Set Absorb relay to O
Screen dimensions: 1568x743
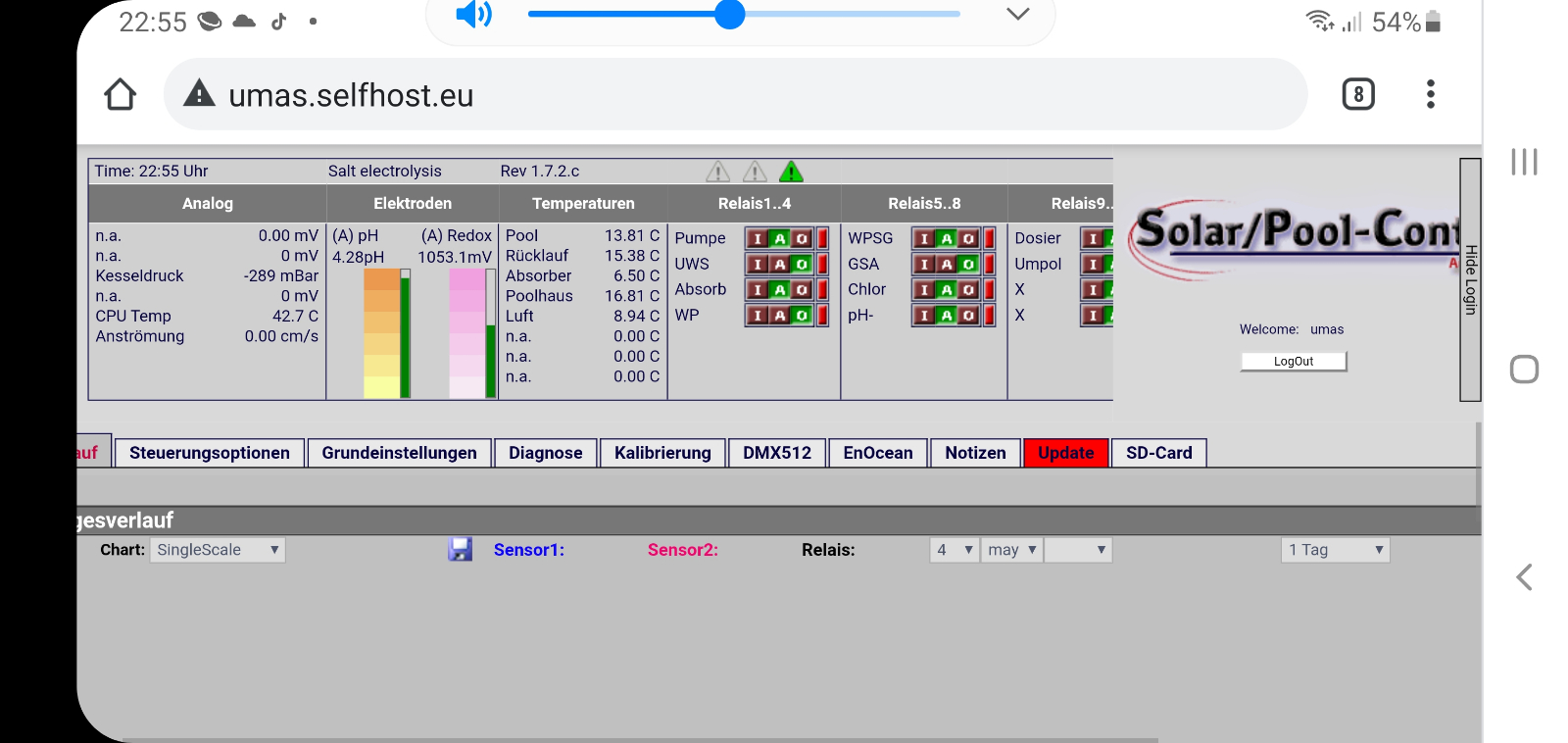click(x=802, y=289)
